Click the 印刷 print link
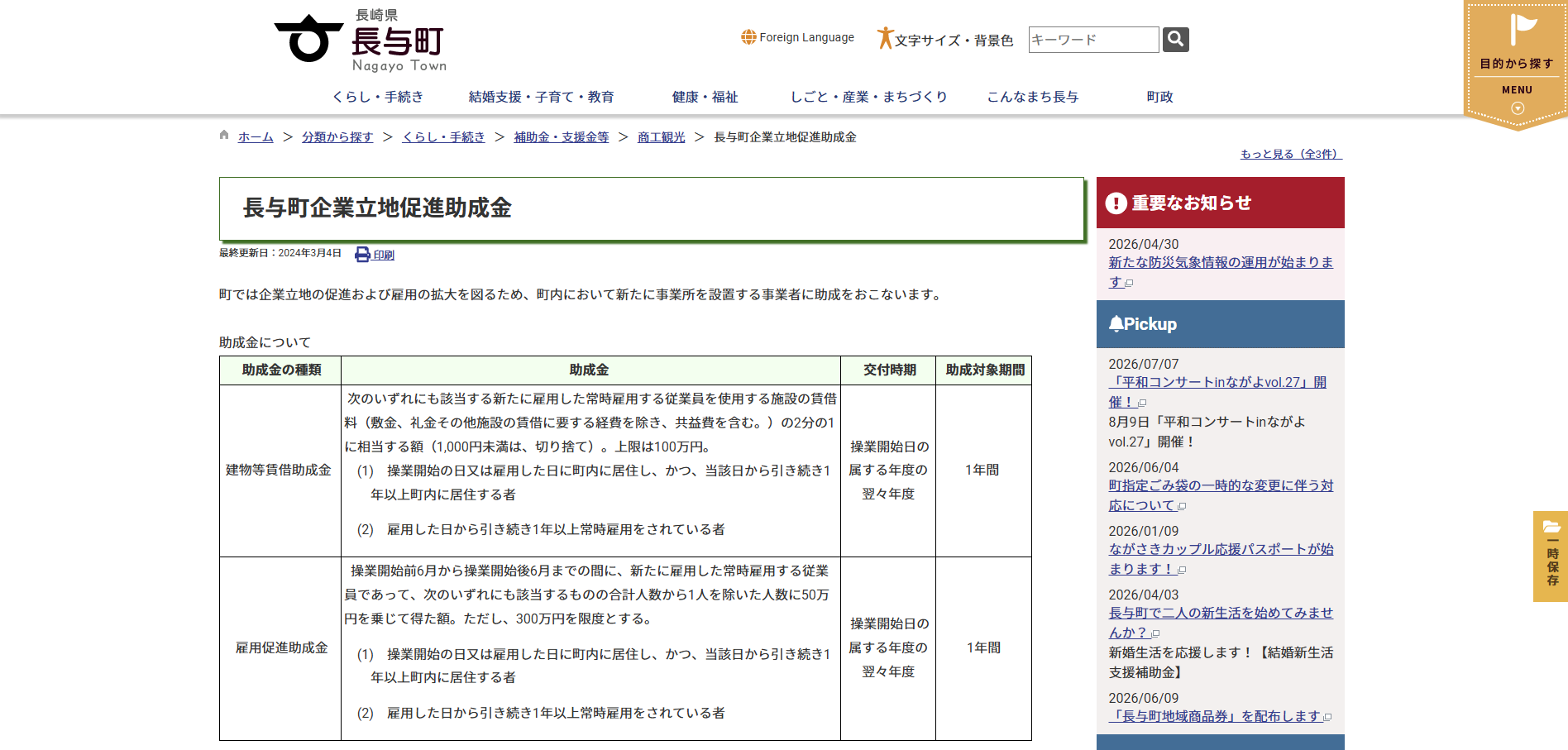 point(384,255)
